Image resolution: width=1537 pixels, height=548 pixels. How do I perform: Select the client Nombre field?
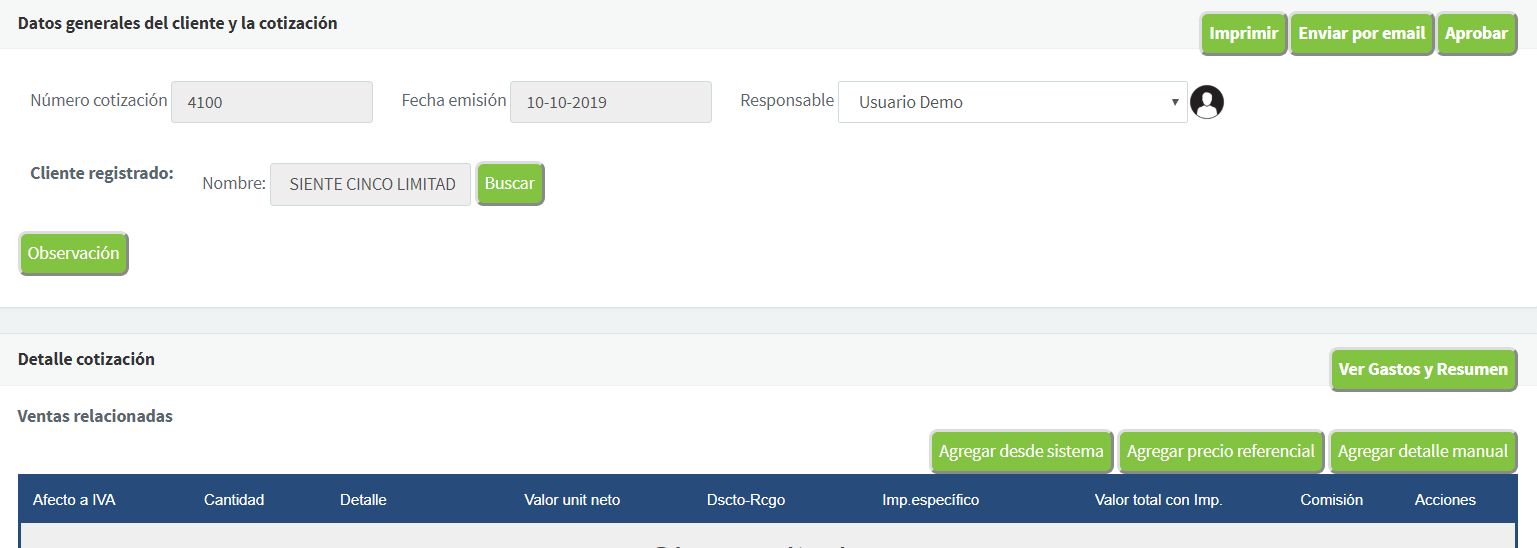[370, 185]
